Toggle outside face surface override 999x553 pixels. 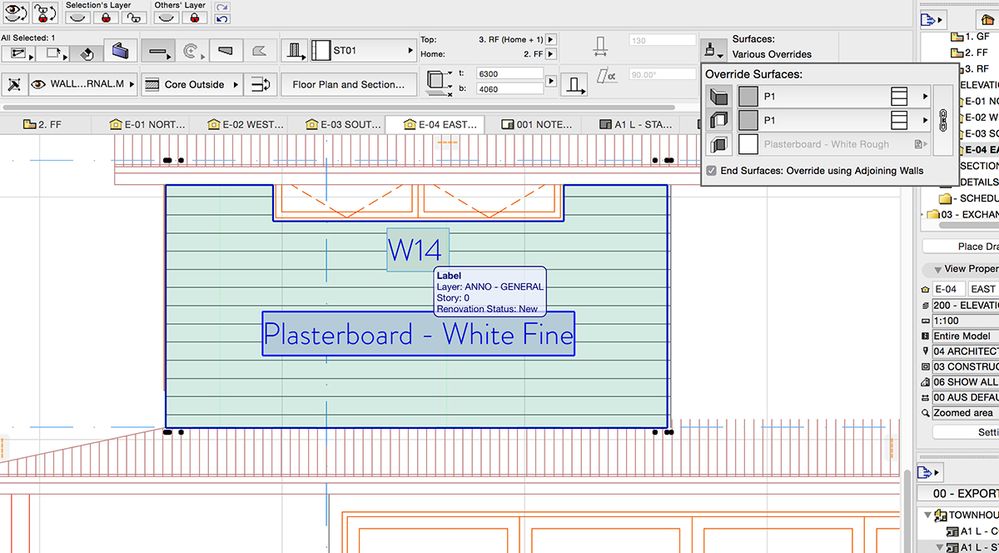point(719,97)
